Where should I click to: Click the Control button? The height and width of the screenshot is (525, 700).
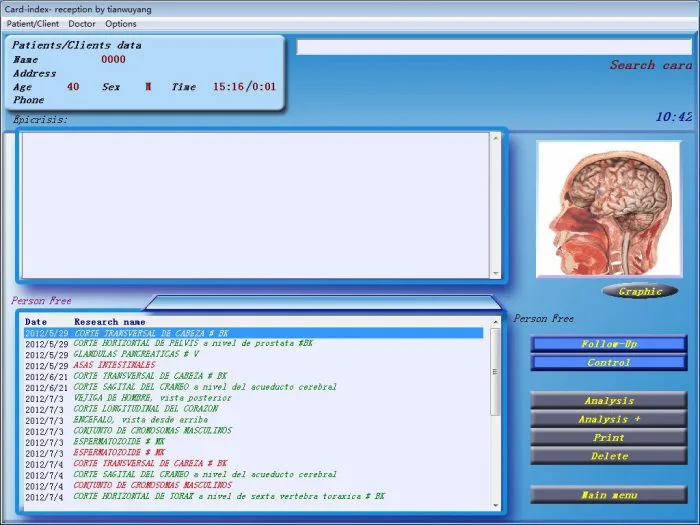pyautogui.click(x=608, y=362)
